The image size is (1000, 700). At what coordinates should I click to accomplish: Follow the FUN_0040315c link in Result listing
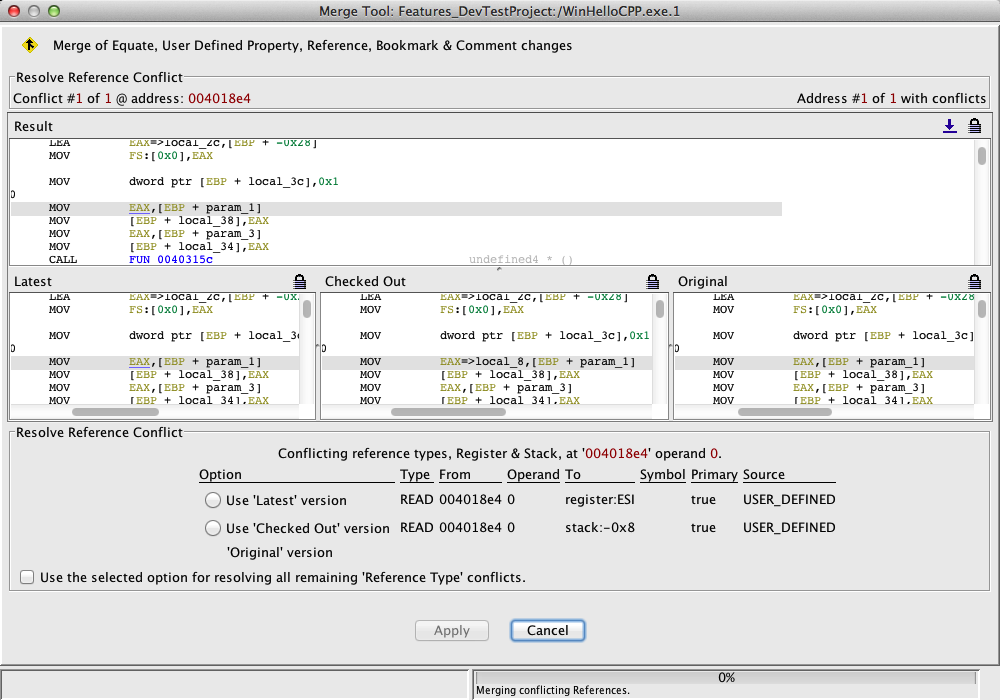171,260
